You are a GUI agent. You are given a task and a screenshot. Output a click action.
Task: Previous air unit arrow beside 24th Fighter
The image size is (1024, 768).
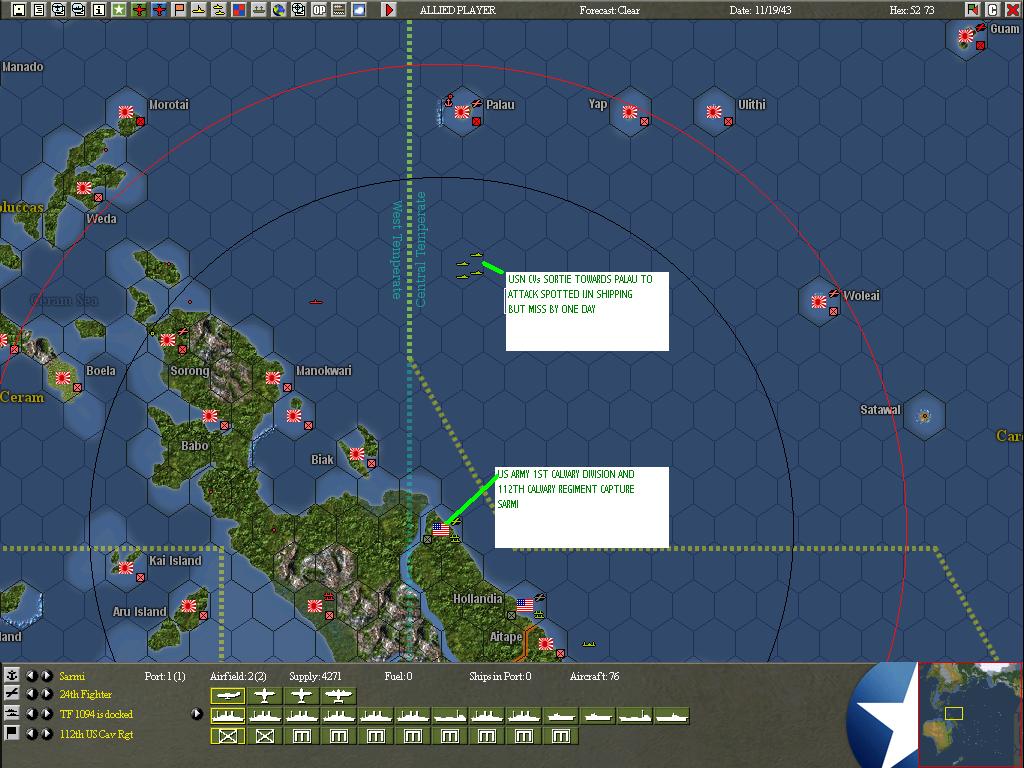click(31, 694)
